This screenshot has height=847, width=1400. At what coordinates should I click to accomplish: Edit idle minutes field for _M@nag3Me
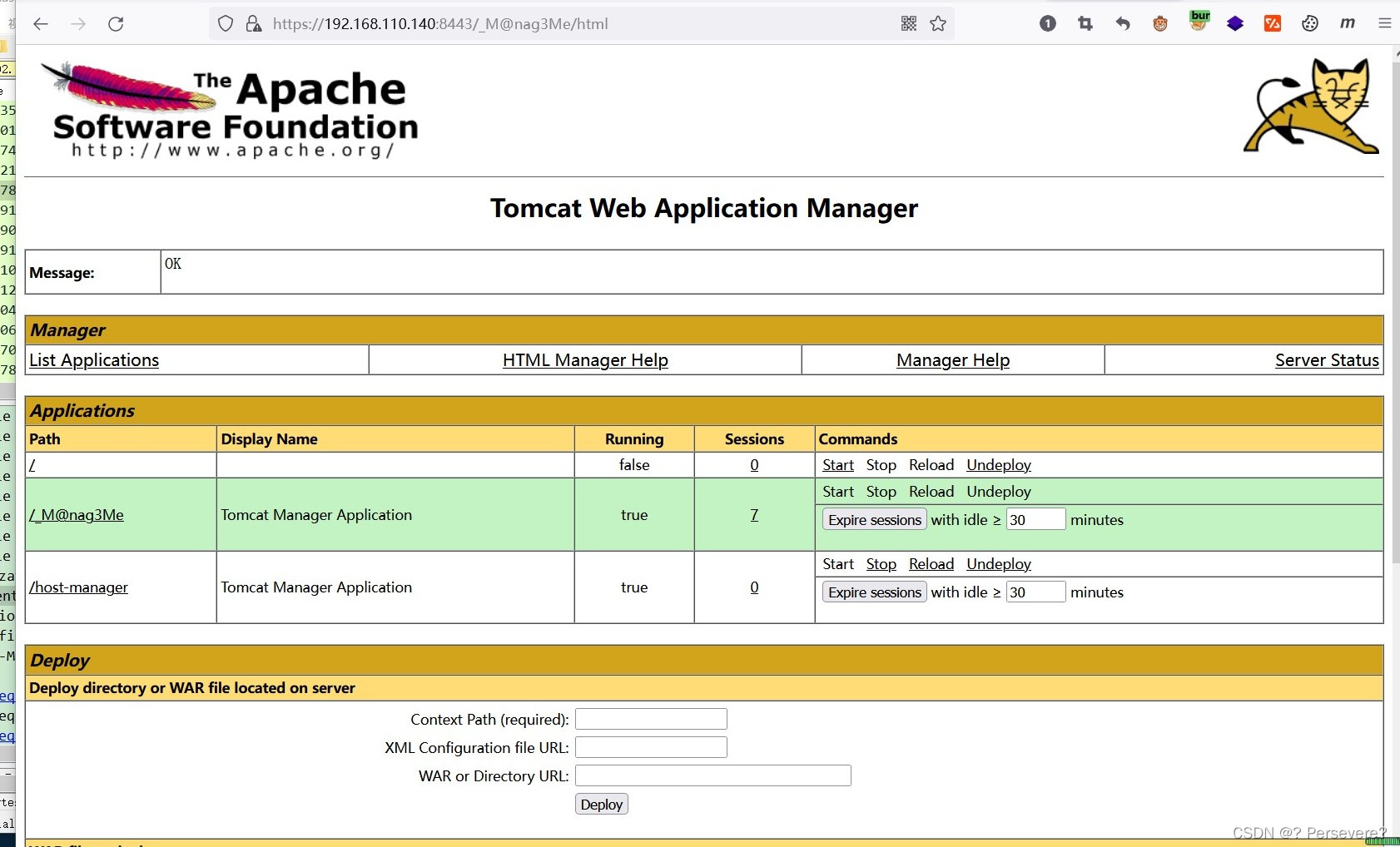tap(1035, 519)
